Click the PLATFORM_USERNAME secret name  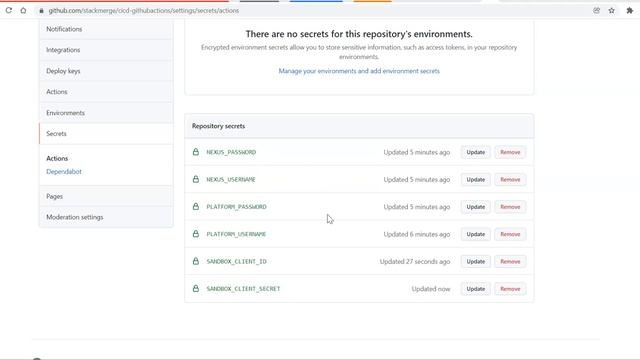tap(236, 234)
